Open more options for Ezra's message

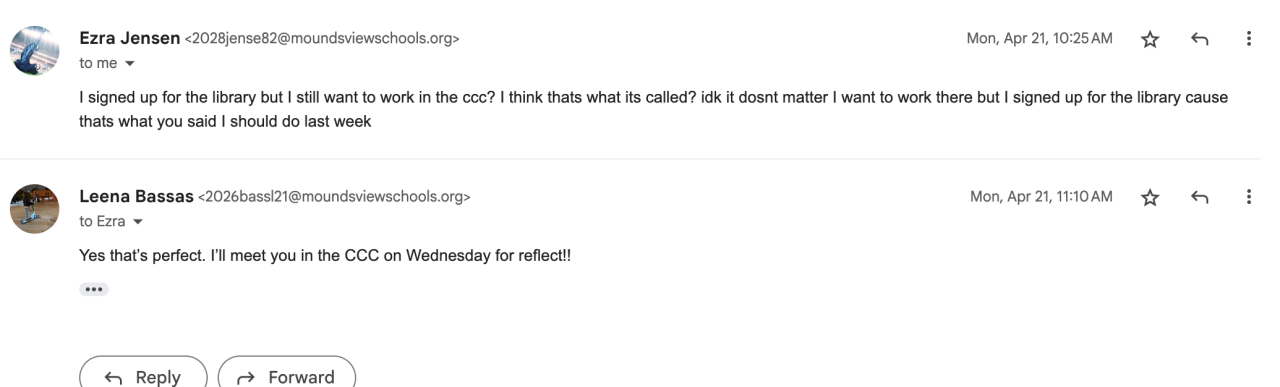[1248, 39]
